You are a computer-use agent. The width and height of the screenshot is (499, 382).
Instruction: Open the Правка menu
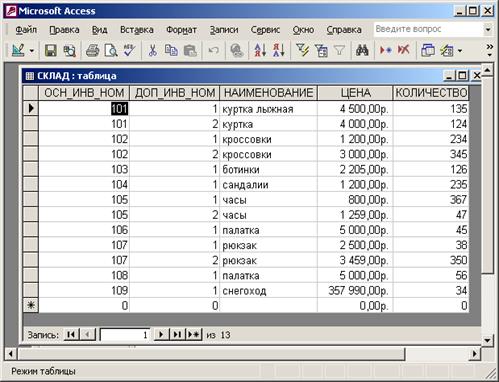[x=64, y=30]
